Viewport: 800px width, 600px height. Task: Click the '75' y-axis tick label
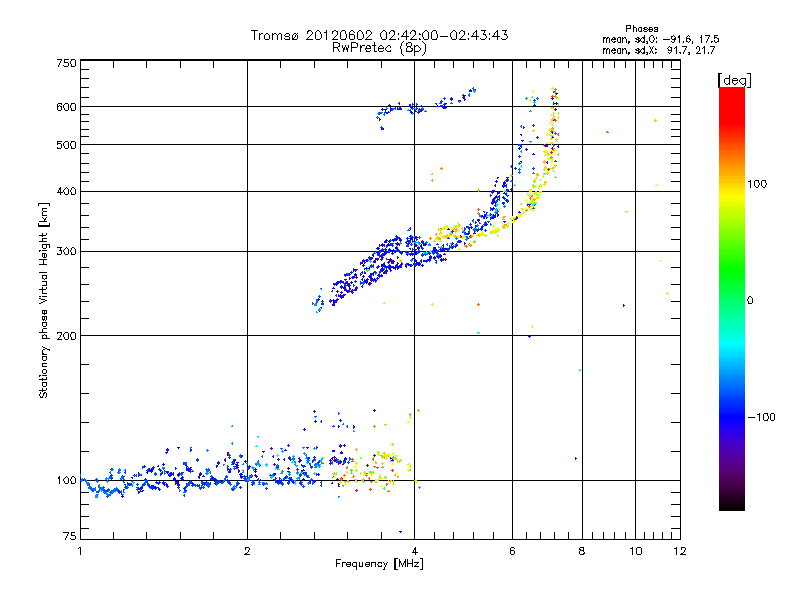pos(70,536)
